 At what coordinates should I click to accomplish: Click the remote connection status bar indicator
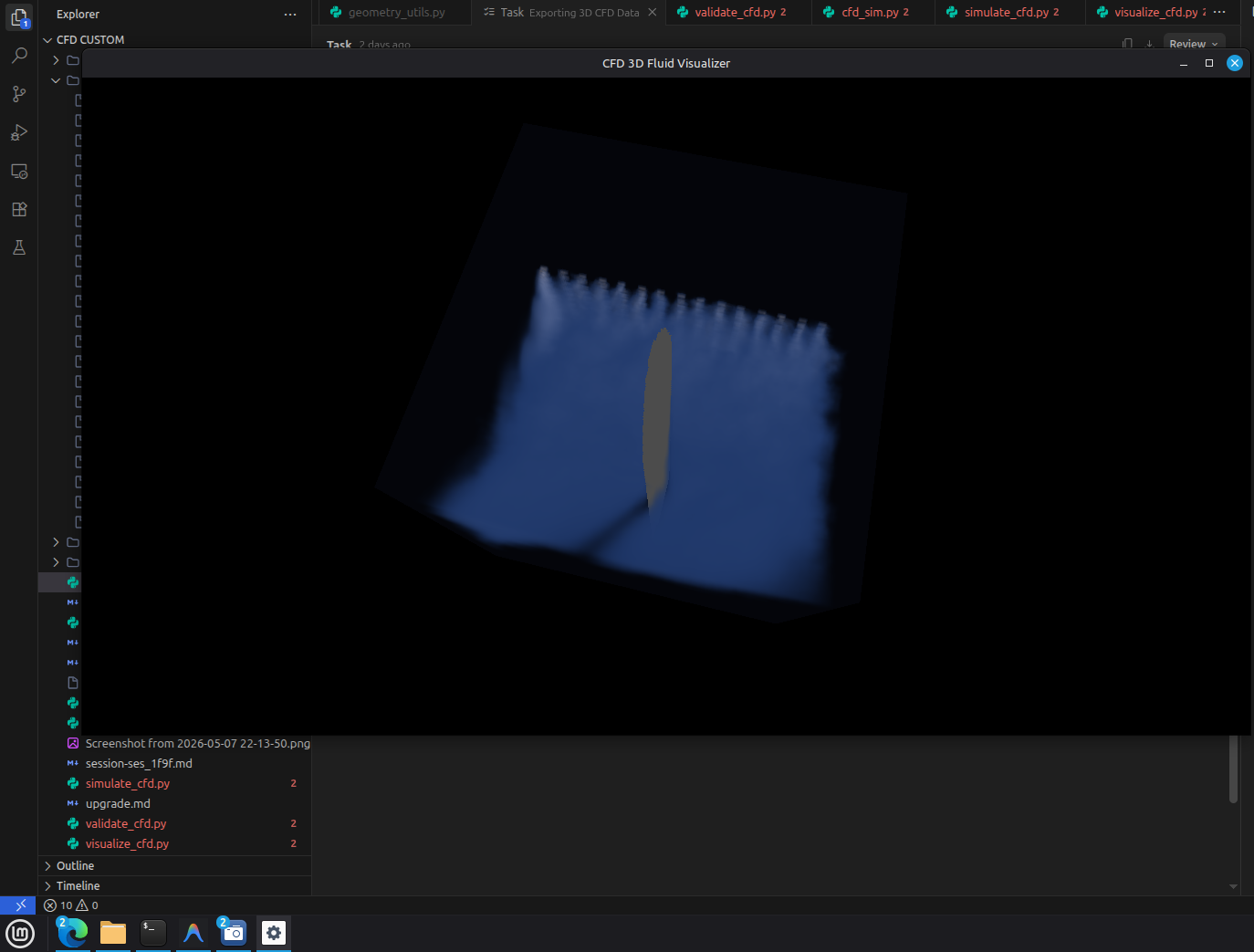click(x=18, y=905)
